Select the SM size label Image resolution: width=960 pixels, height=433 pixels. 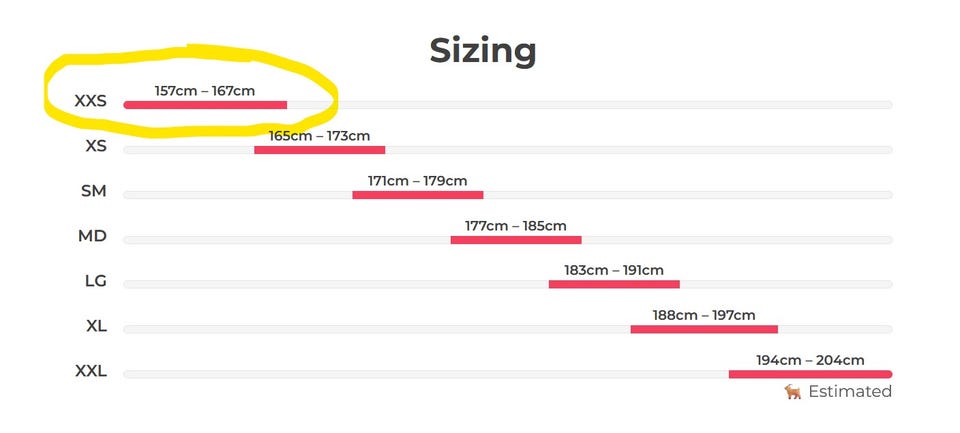point(94,191)
